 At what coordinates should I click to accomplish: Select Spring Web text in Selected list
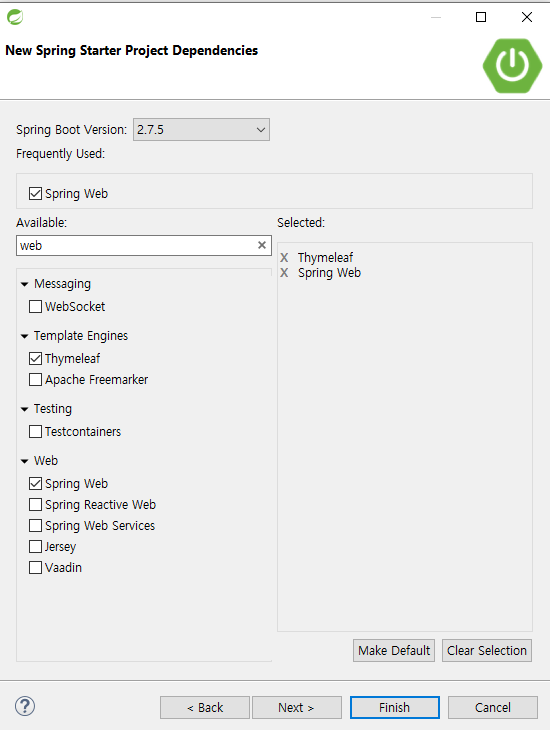pos(329,272)
